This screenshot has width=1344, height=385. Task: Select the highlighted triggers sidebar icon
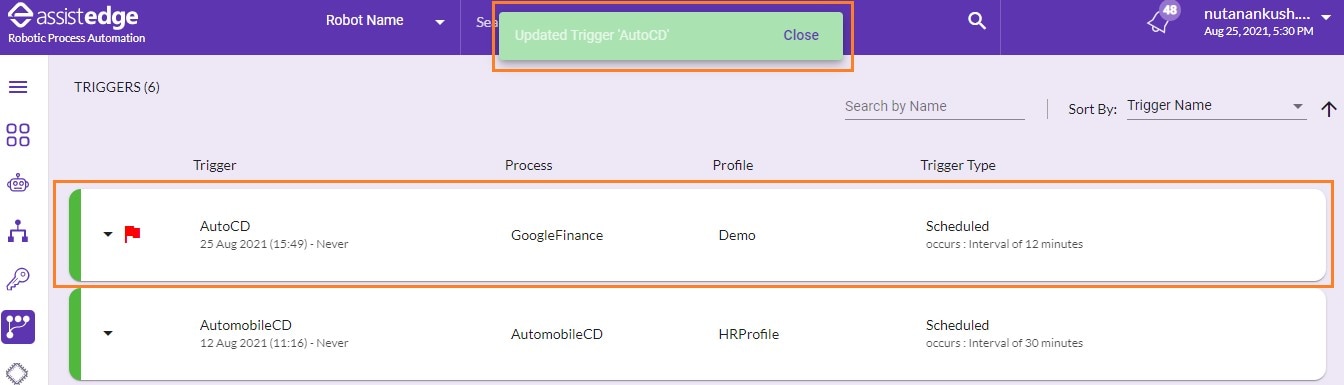click(18, 326)
